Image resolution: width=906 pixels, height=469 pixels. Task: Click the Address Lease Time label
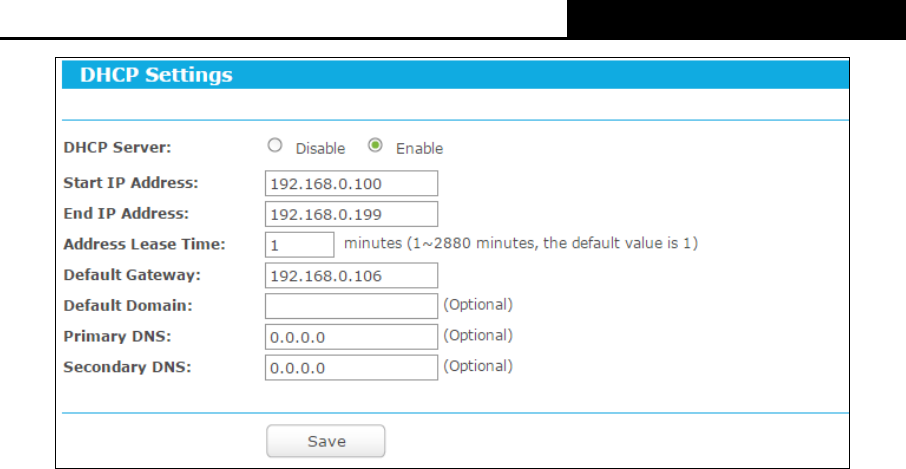pos(144,244)
